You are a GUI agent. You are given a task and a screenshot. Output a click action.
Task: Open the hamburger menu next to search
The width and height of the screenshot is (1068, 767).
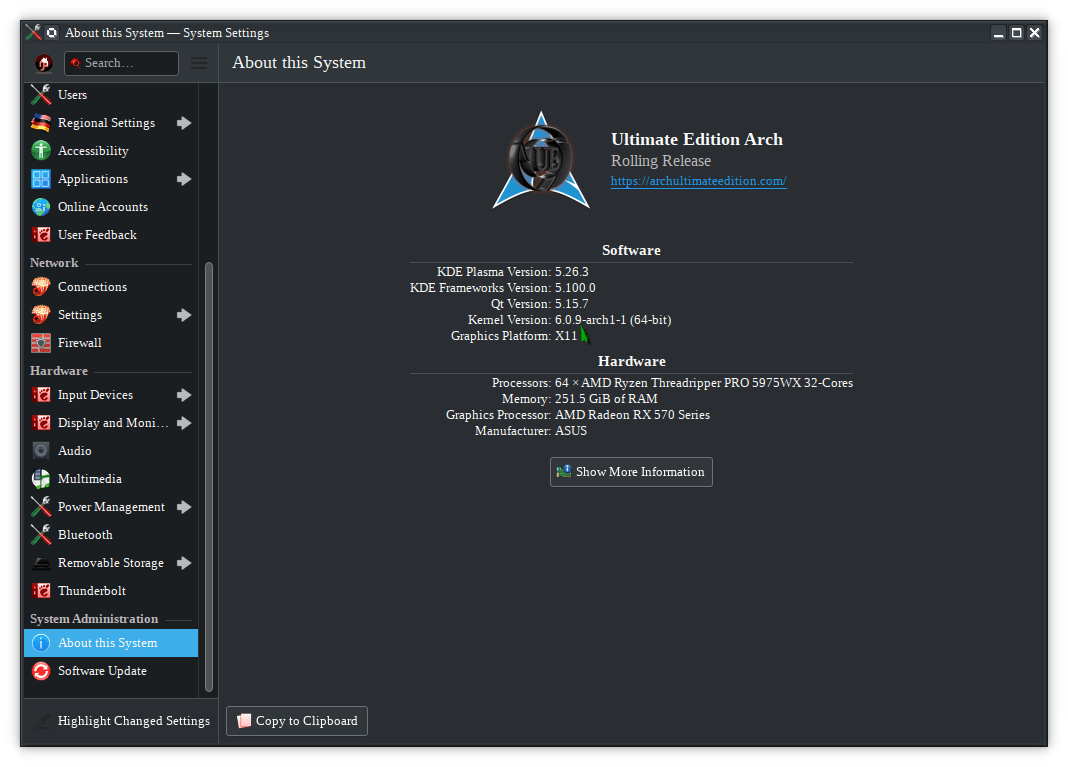click(199, 63)
